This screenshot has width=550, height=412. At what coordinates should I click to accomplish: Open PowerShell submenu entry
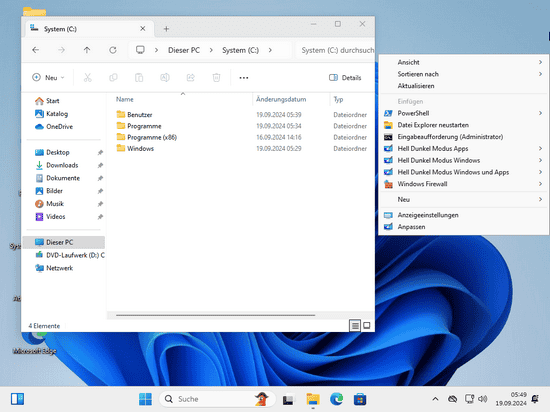coord(464,113)
